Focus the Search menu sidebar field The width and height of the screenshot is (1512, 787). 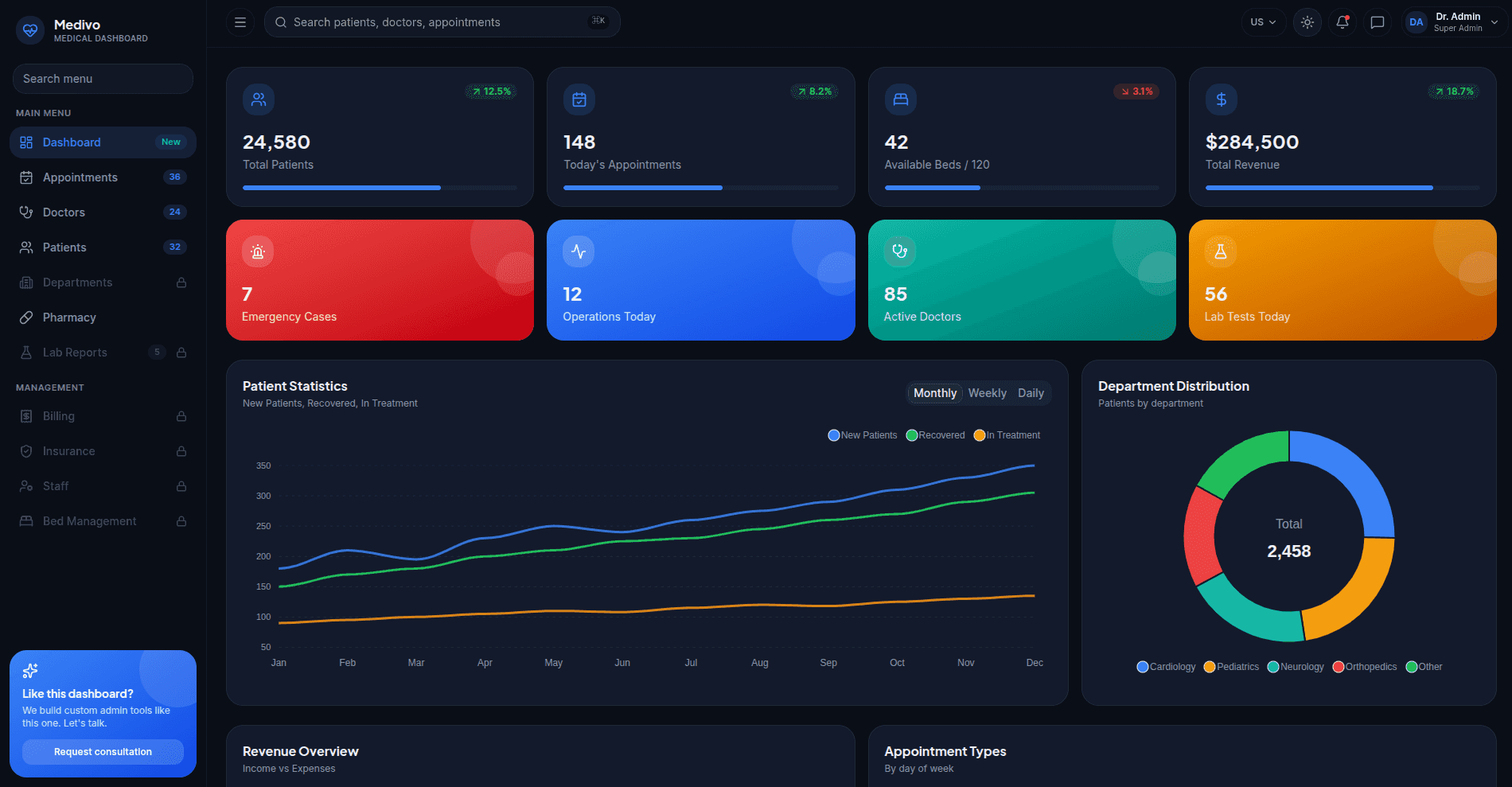(103, 79)
